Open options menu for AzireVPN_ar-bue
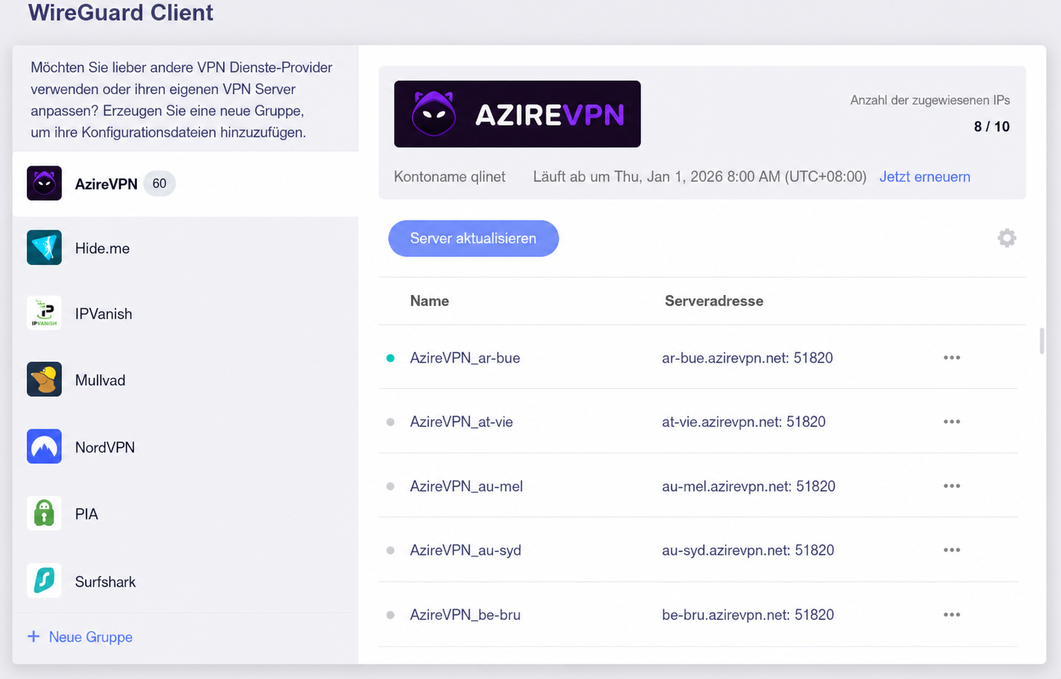The width and height of the screenshot is (1061, 679). point(952,357)
